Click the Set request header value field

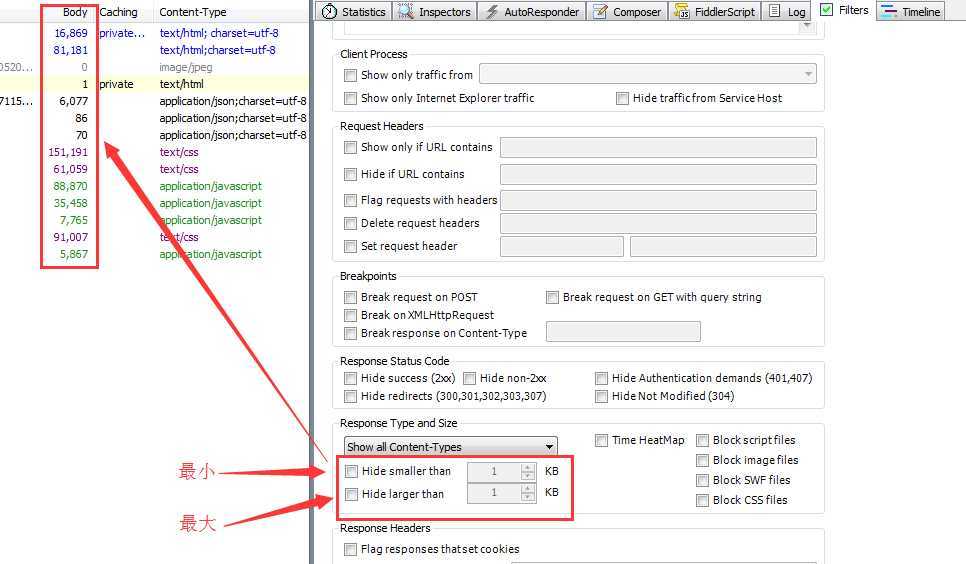[723, 247]
